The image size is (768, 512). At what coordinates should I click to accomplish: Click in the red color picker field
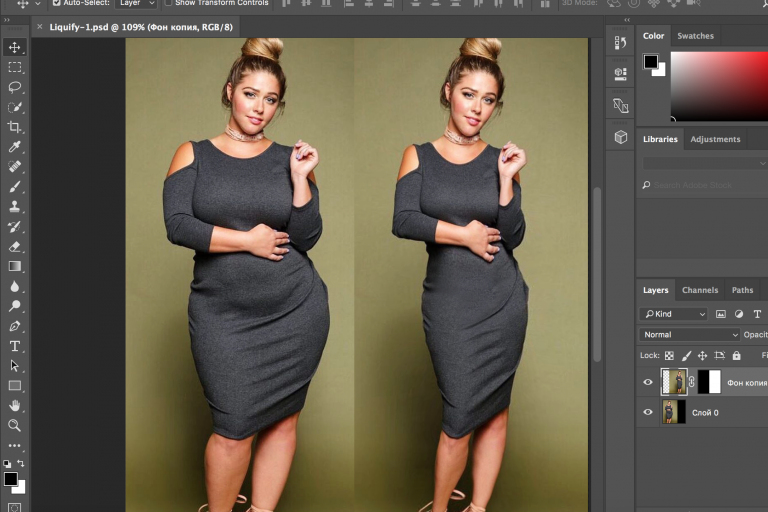click(718, 85)
